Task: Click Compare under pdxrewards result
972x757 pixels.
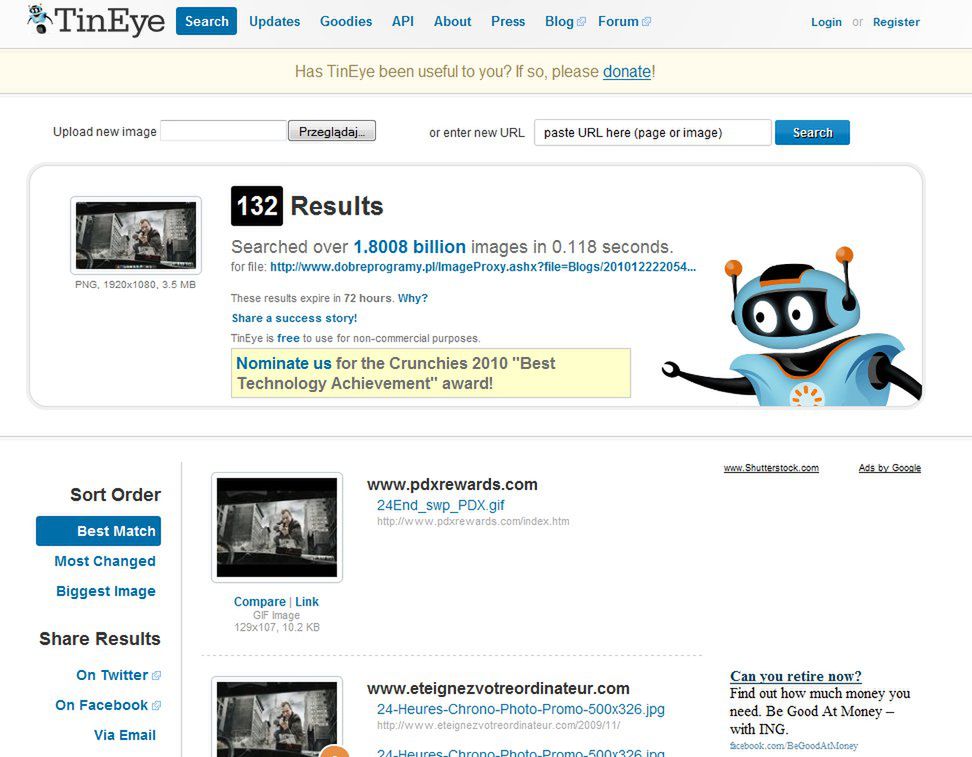Action: (x=260, y=602)
